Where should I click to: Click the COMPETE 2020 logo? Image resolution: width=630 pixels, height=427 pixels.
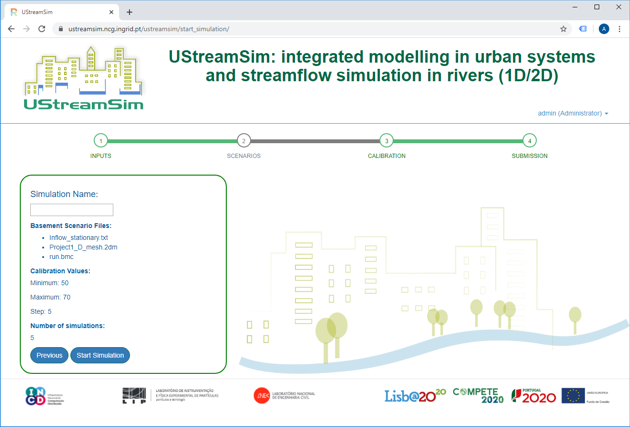[478, 396]
